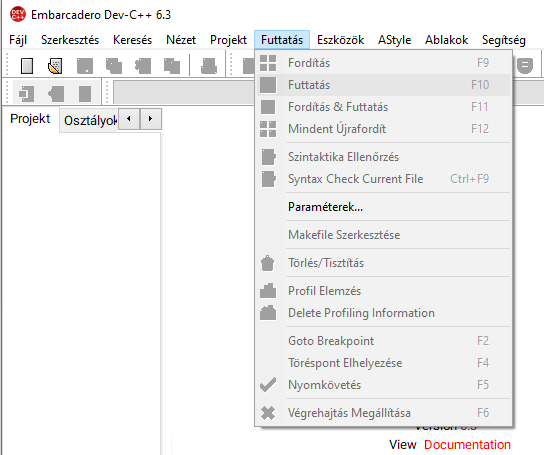Click the Dev-C++ logo in the title bar
This screenshot has width=544, height=455.
point(18,14)
